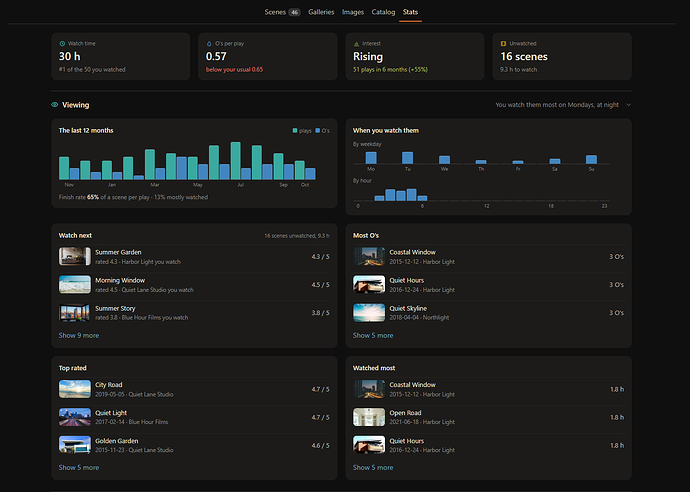Click the '4.5 / 5' rating for Morning Window
Image resolution: width=690 pixels, height=492 pixels.
320,285
